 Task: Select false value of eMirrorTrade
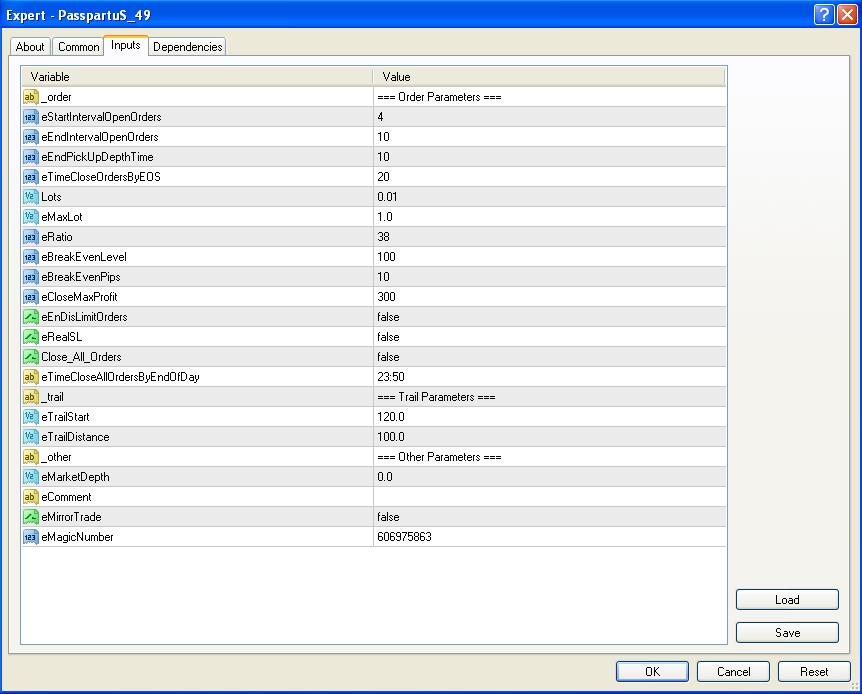(x=388, y=517)
